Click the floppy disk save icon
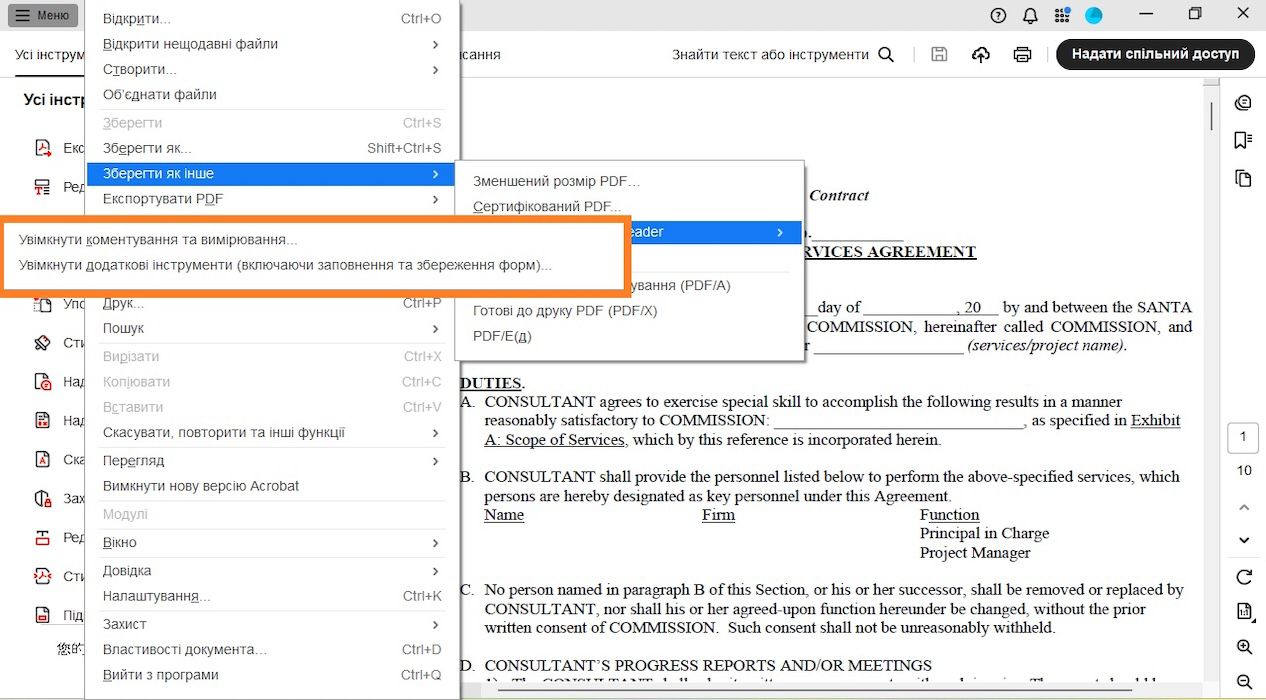This screenshot has height=700, width=1266. [x=939, y=54]
